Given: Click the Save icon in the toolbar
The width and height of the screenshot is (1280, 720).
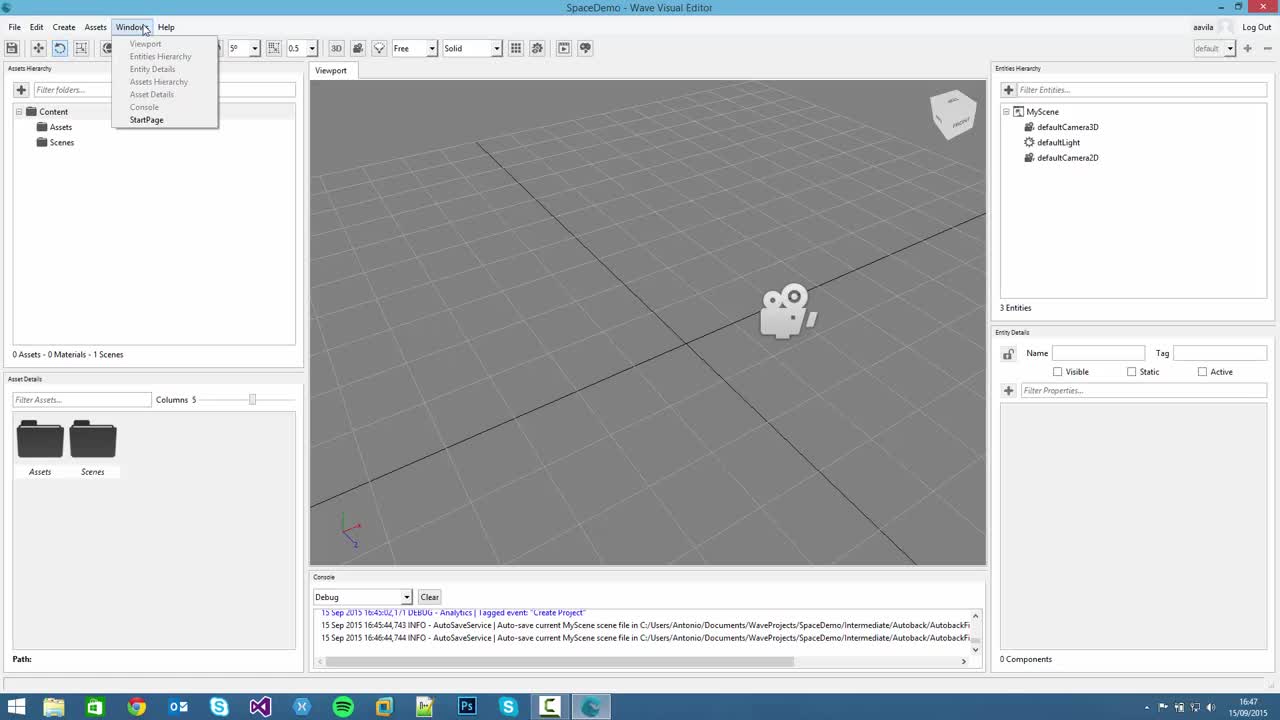Looking at the screenshot, I should [12, 48].
